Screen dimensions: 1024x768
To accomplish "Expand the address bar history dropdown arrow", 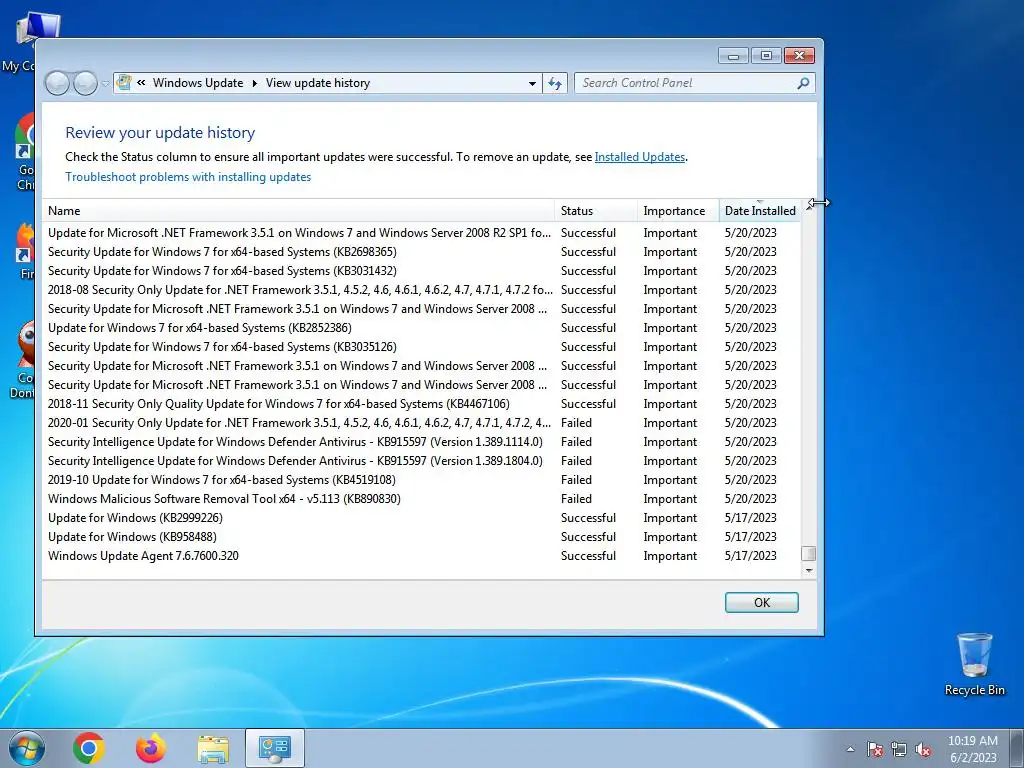I will (532, 84).
